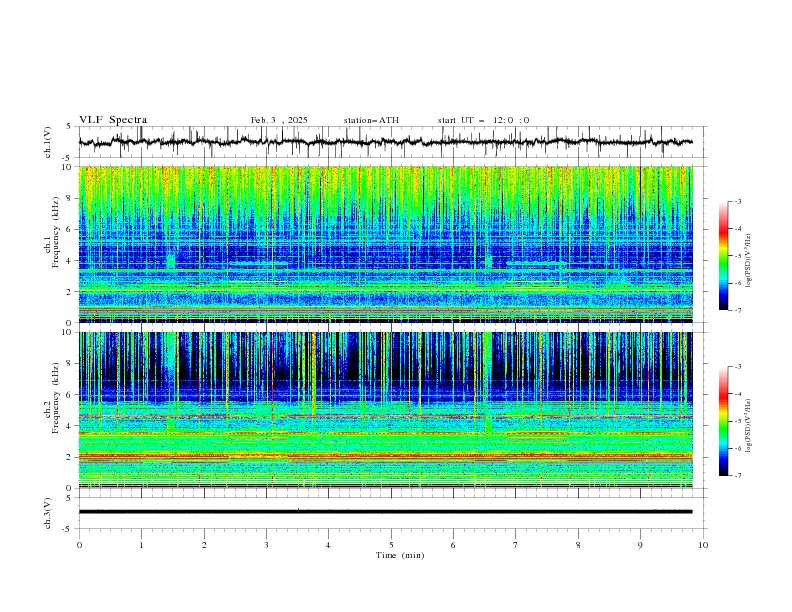The height and width of the screenshot is (612, 792).
Task: Click the "ch.1 Frequency (kHz)" axis label
Action: click(51, 232)
